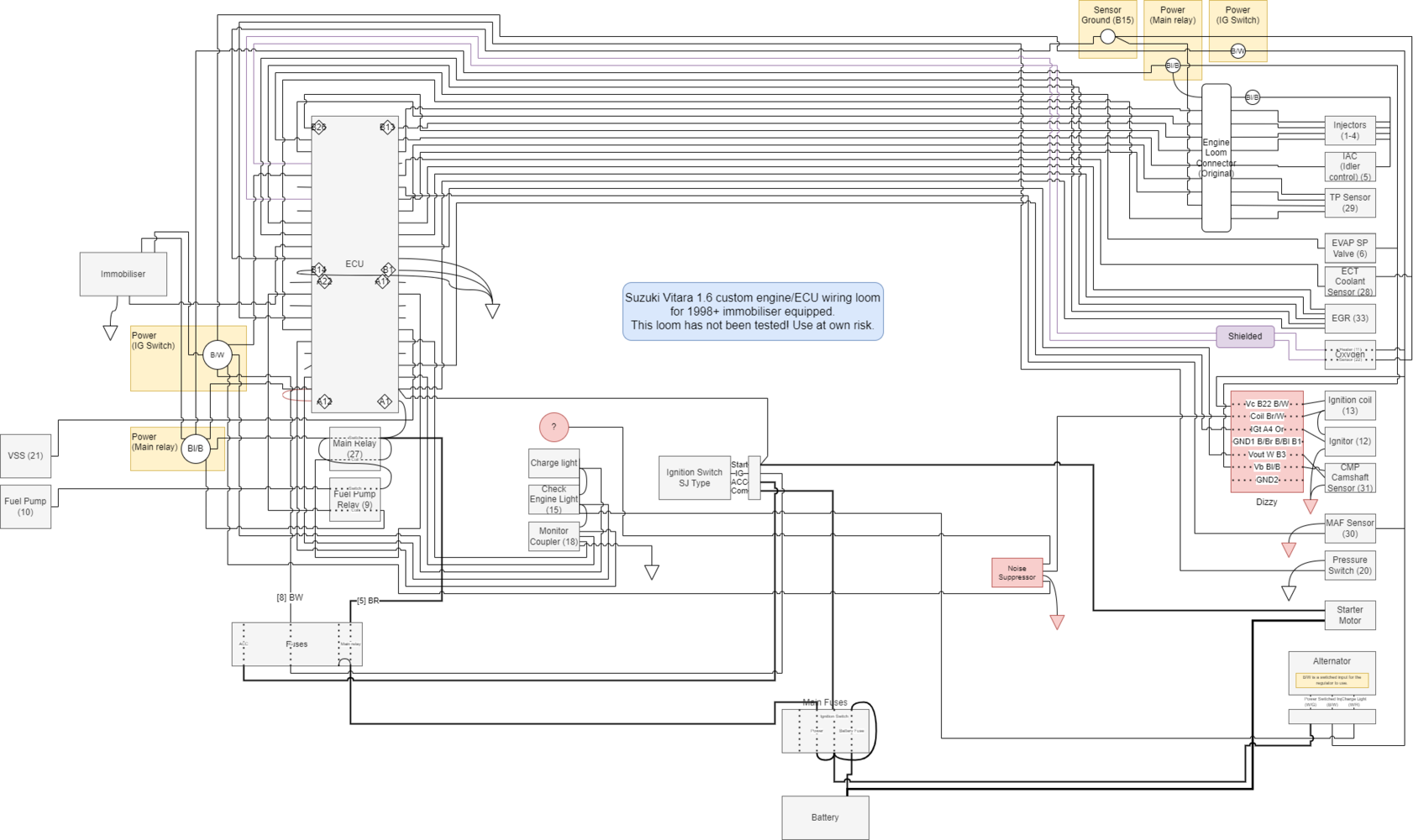Image resolution: width=1413 pixels, height=840 pixels.
Task: Click the yellow note inside Alternator
Action: click(1332, 680)
